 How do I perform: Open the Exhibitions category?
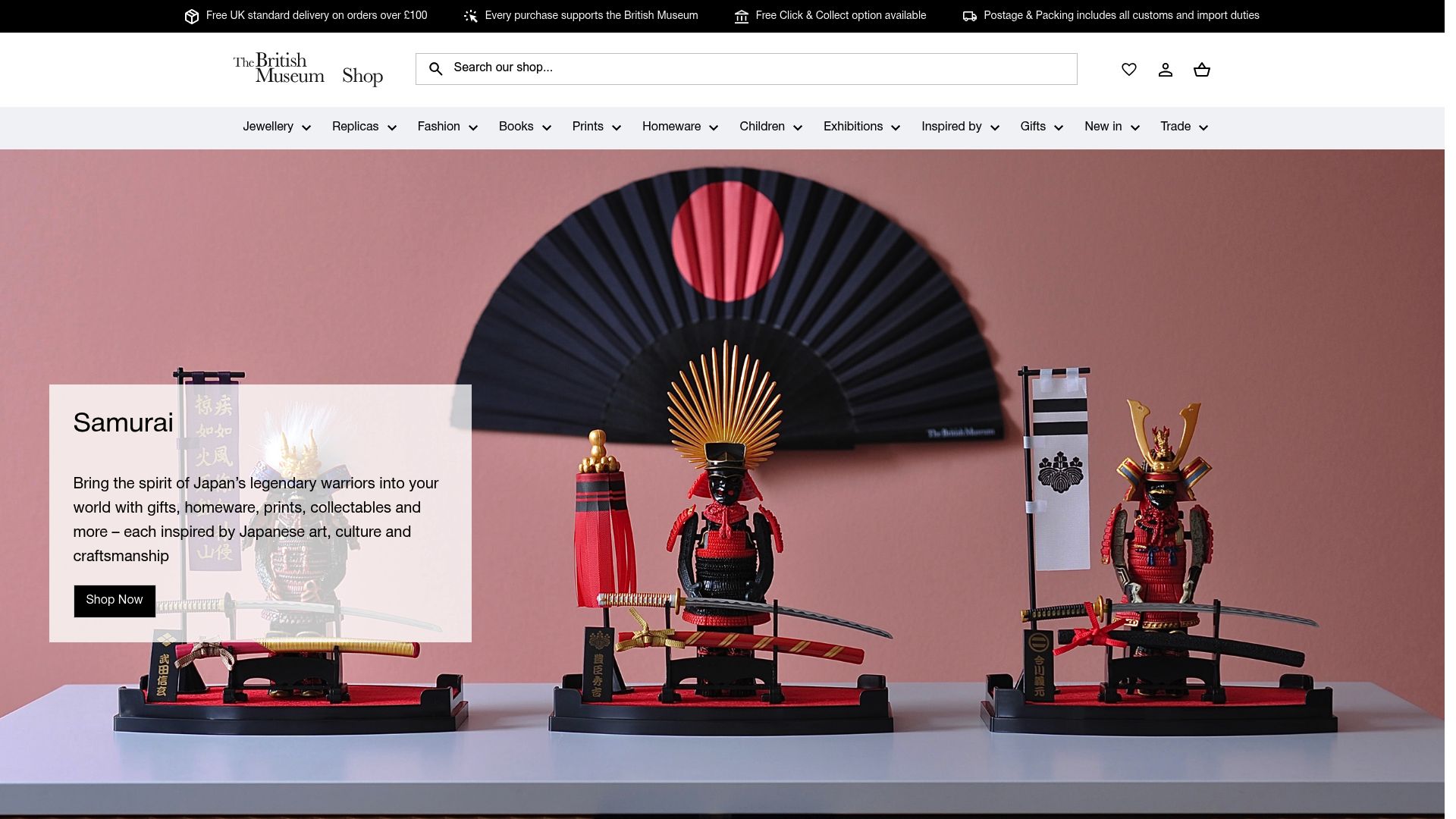pos(853,127)
